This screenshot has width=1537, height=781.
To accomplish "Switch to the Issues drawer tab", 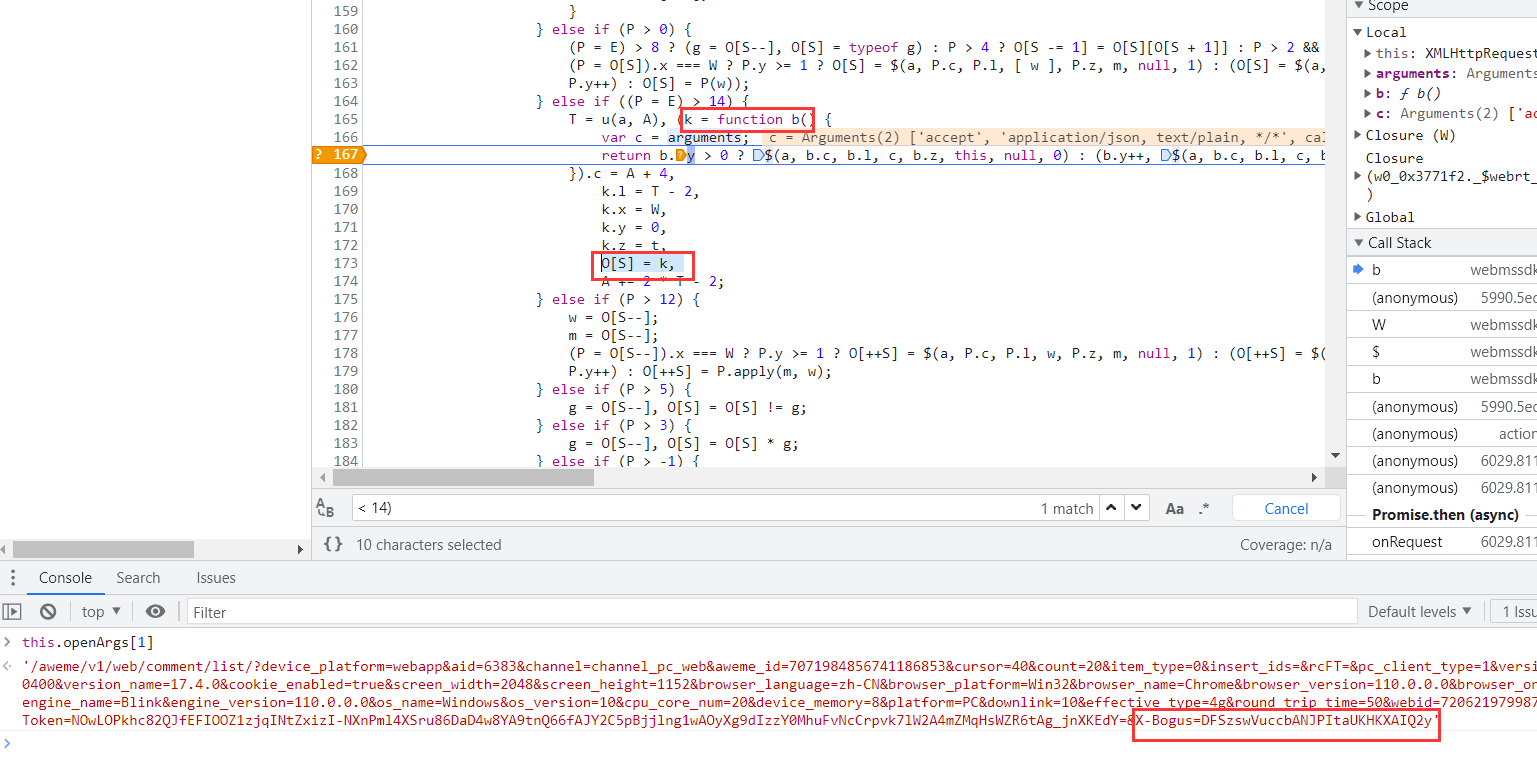I will pos(216,578).
